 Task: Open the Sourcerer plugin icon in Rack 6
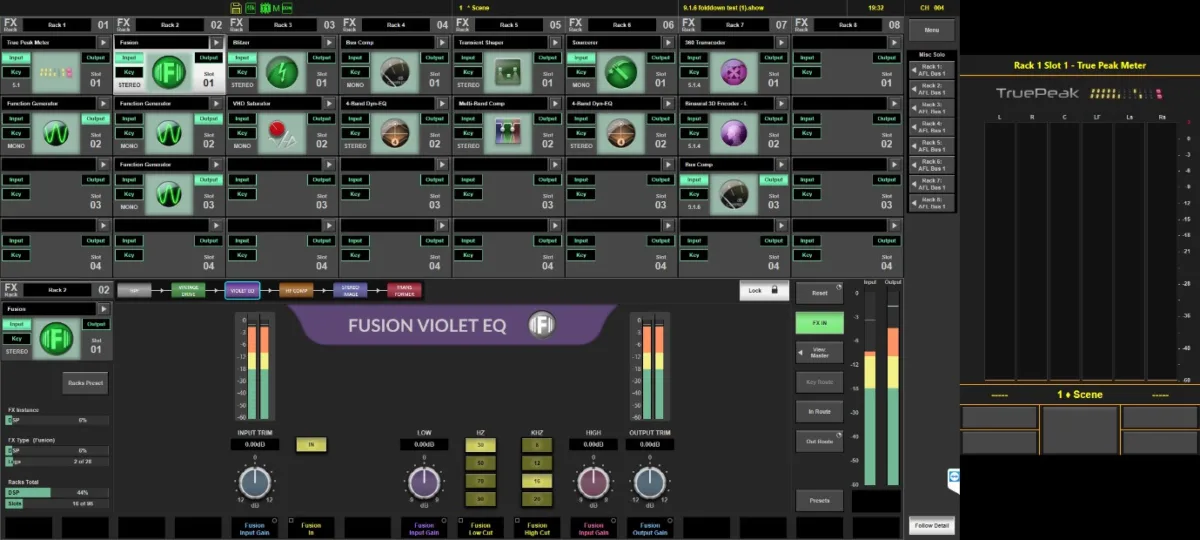pos(620,73)
